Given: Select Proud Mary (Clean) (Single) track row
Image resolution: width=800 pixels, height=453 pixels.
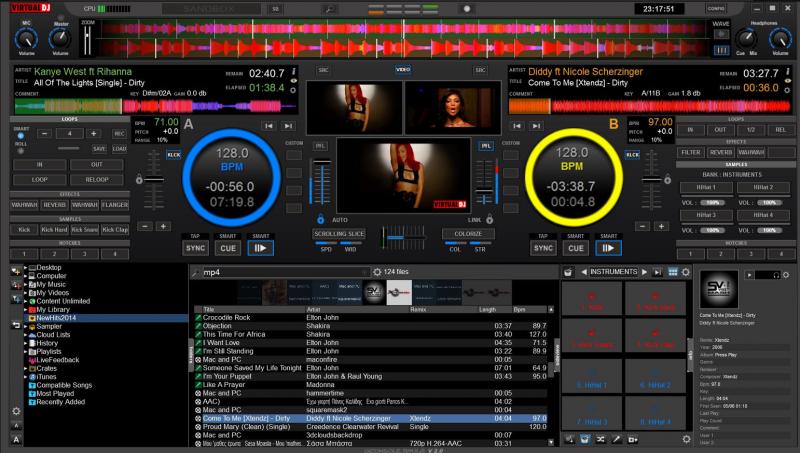Looking at the screenshot, I should point(371,426).
